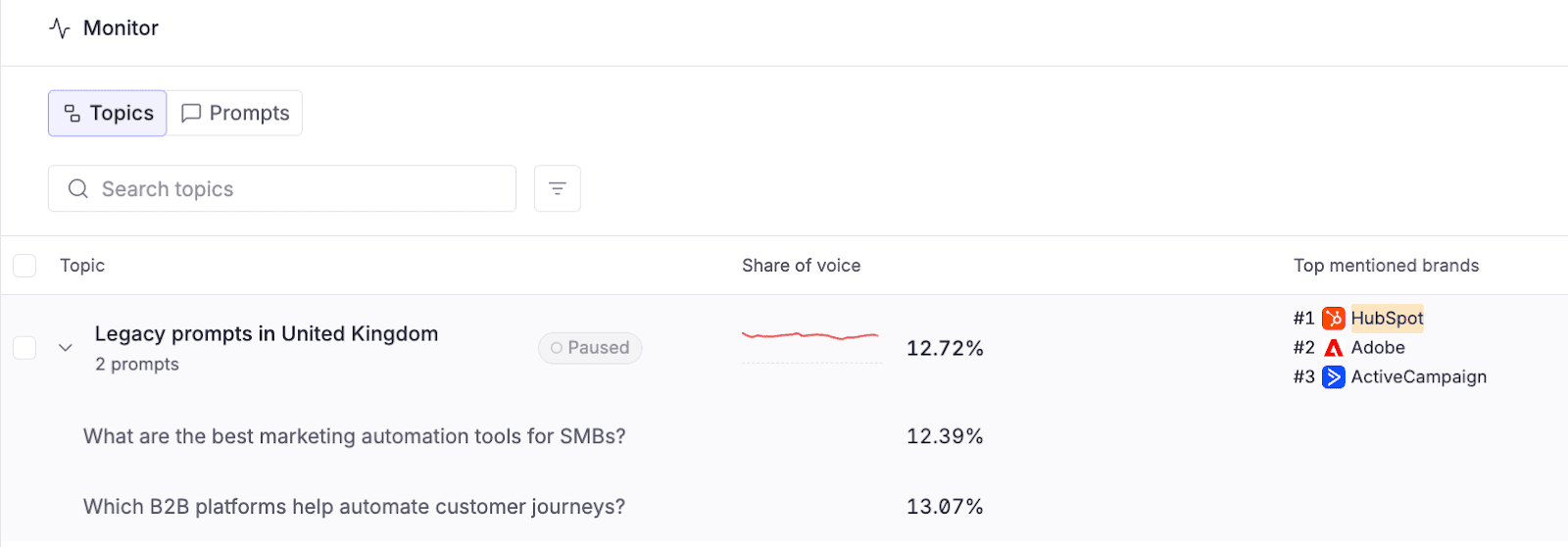Viewport: 1568px width, 547px height.
Task: Open the filter options icon button
Action: (557, 188)
